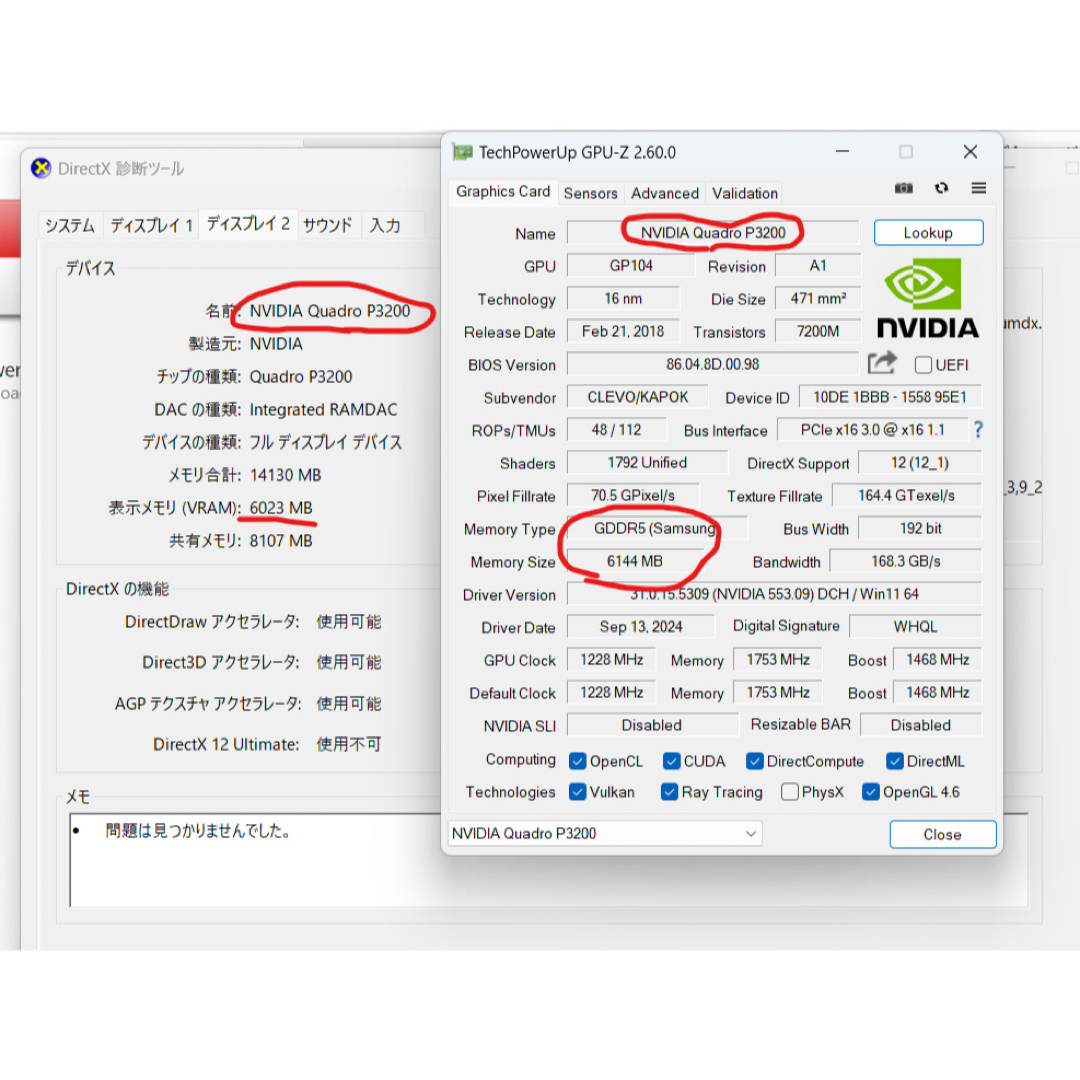Viewport: 1080px width, 1080px height.
Task: Click the Resizable BAR Disabled value
Action: (x=921, y=725)
